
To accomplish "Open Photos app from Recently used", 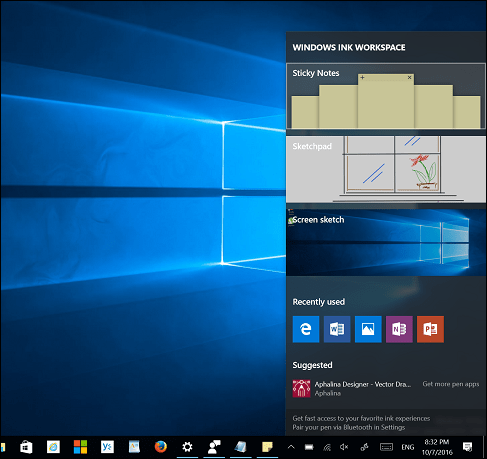I will 368,329.
